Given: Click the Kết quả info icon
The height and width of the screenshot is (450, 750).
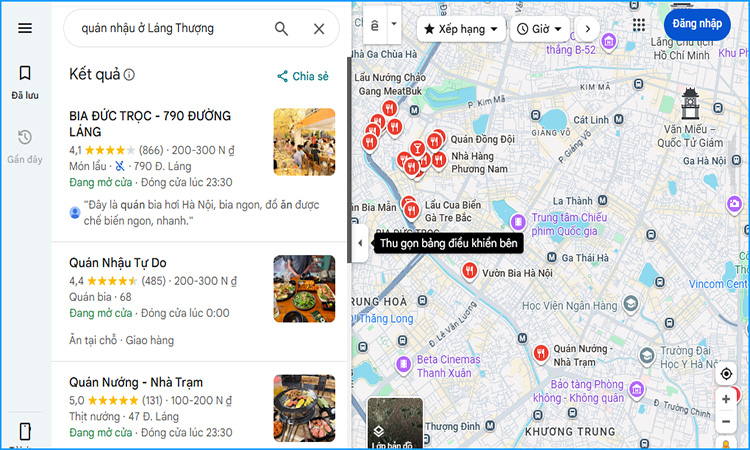Looking at the screenshot, I should pos(129,75).
